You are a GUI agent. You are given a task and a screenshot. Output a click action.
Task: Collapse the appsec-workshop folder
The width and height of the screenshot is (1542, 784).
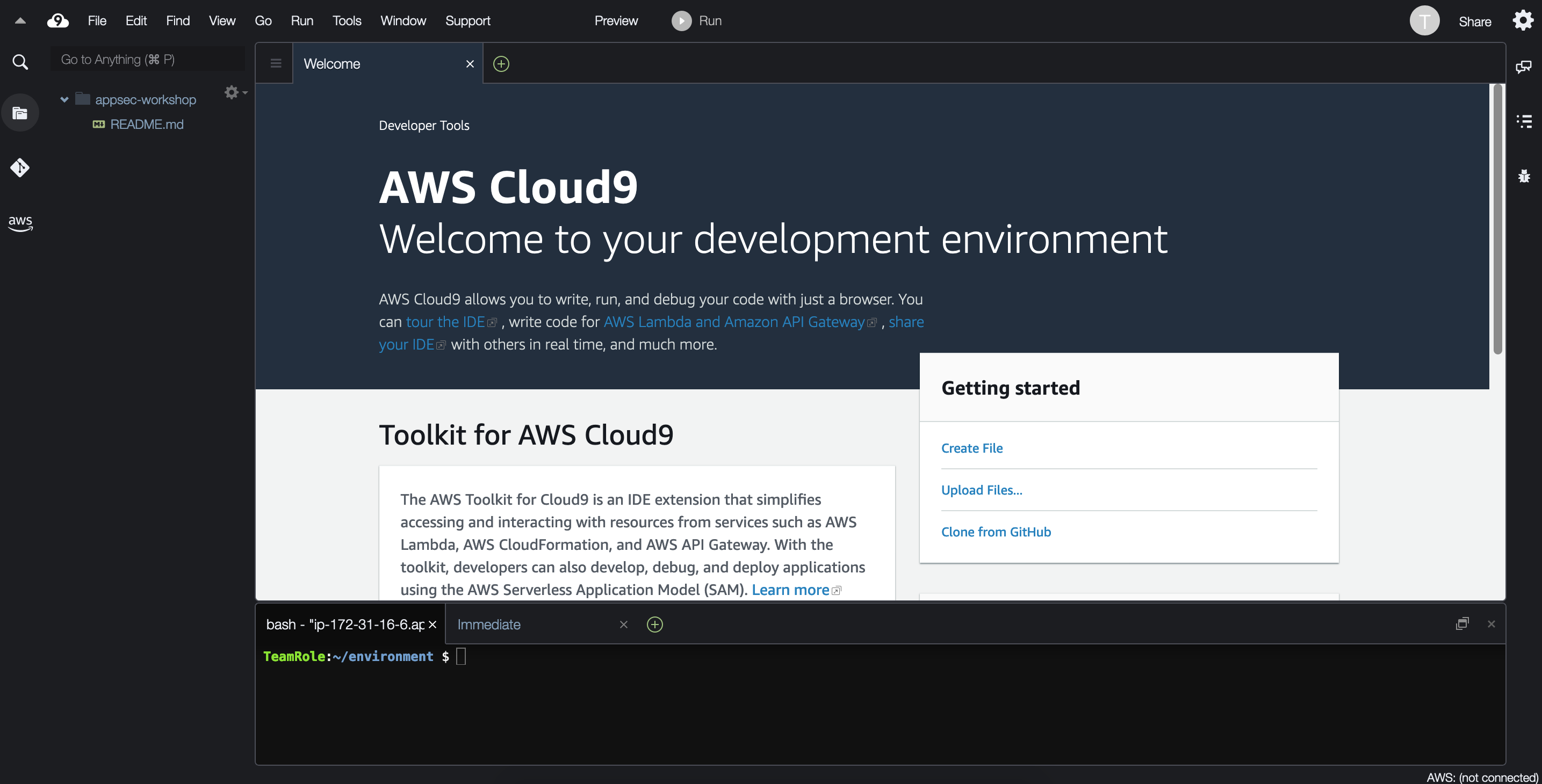[64, 99]
